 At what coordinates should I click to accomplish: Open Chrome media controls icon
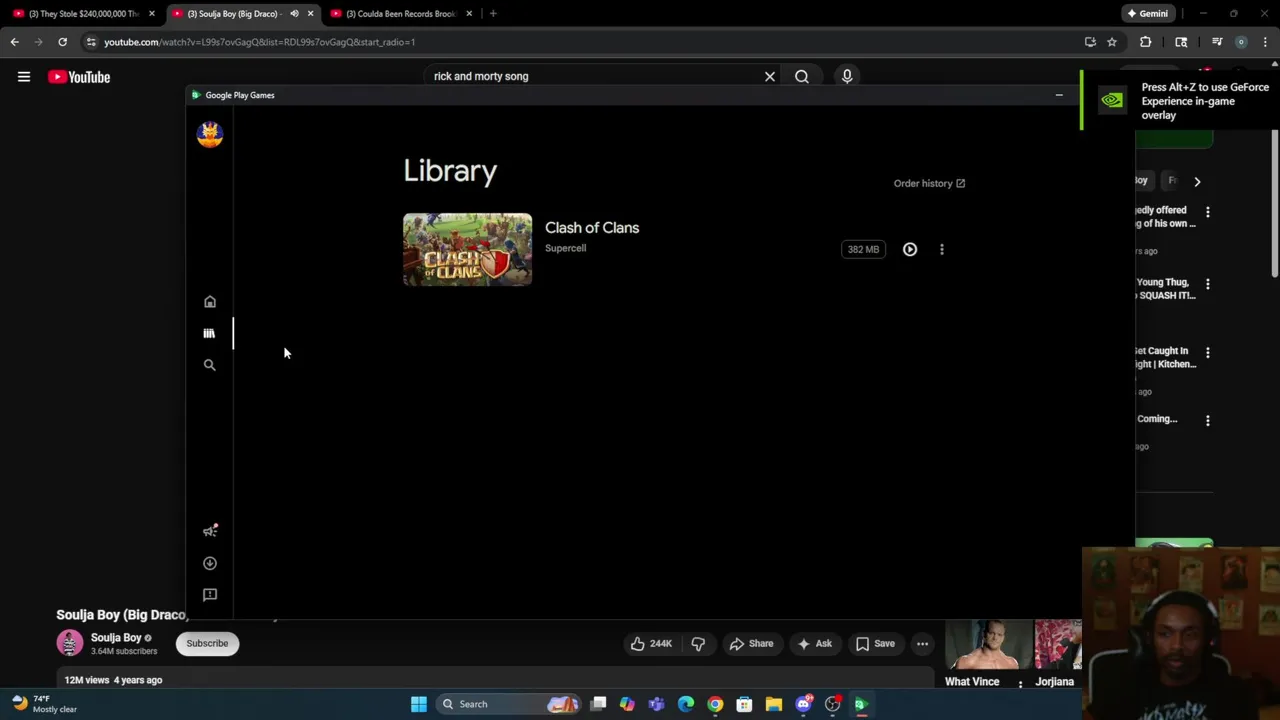coord(1217,42)
